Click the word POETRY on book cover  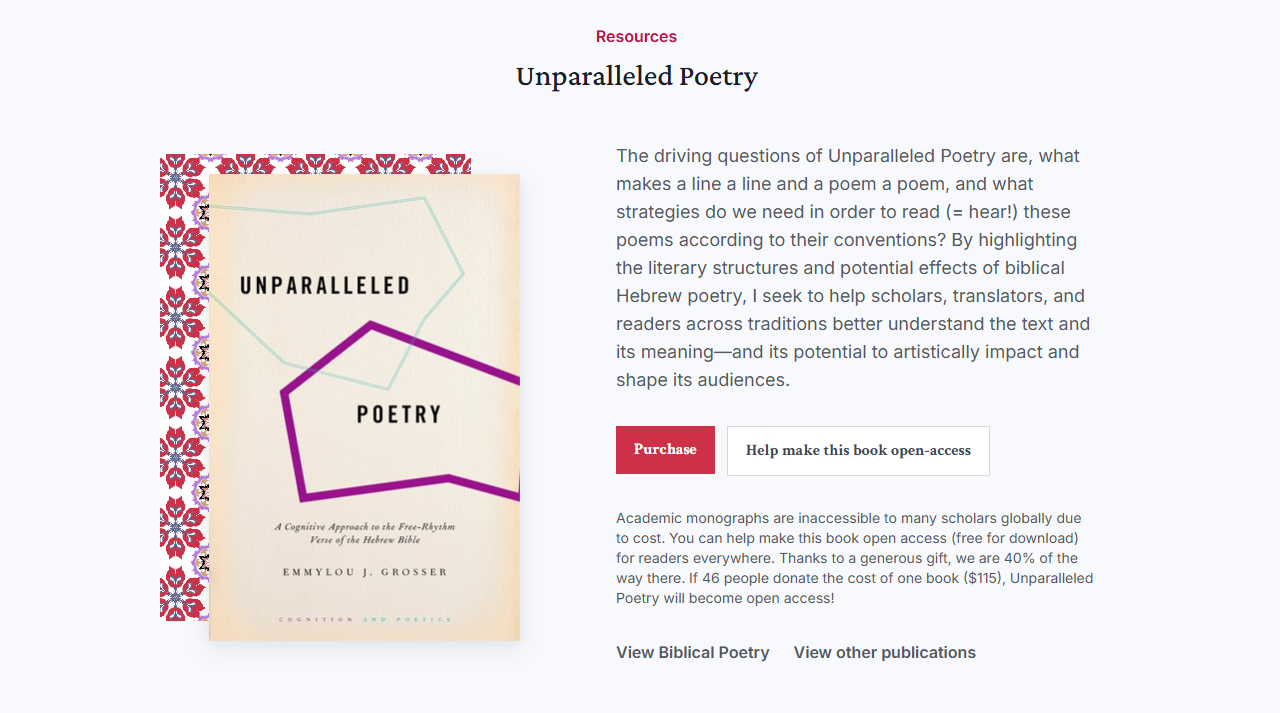pos(399,414)
